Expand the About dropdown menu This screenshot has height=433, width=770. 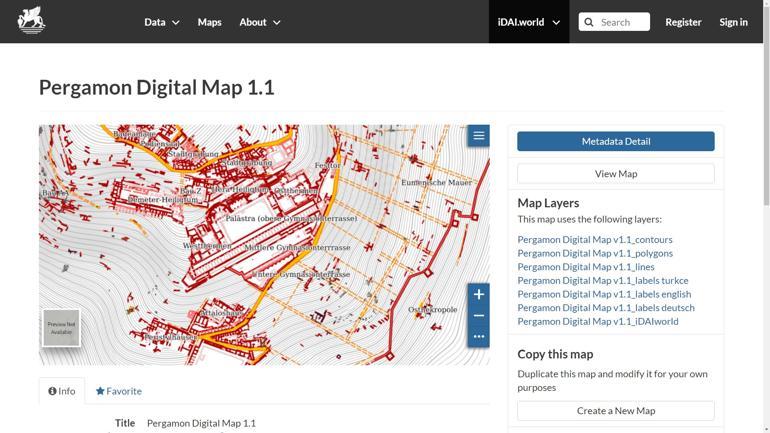pos(259,22)
